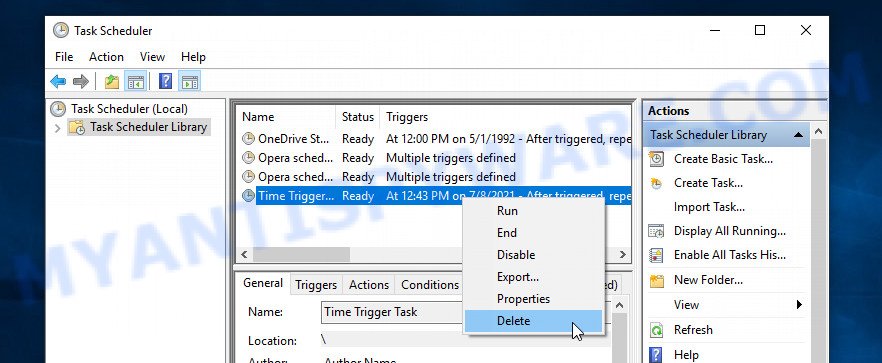
Task: Click the Time Trigger task clock icon
Action: click(x=248, y=196)
